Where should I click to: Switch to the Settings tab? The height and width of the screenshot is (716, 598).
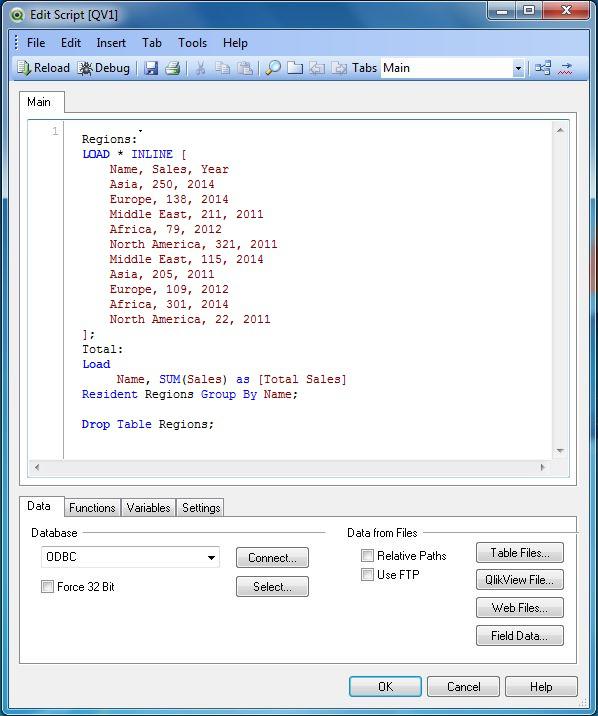201,508
